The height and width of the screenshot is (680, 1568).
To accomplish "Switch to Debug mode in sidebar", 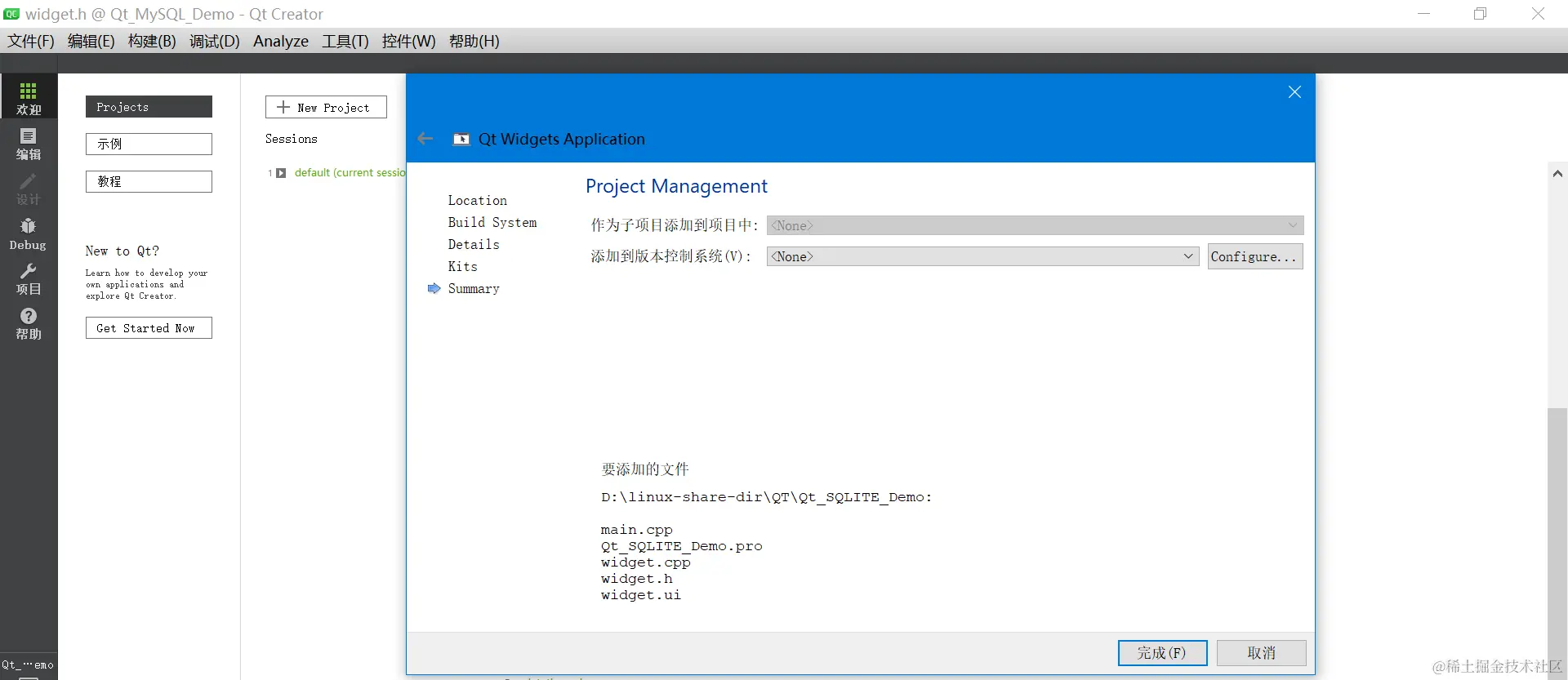I will 29,233.
